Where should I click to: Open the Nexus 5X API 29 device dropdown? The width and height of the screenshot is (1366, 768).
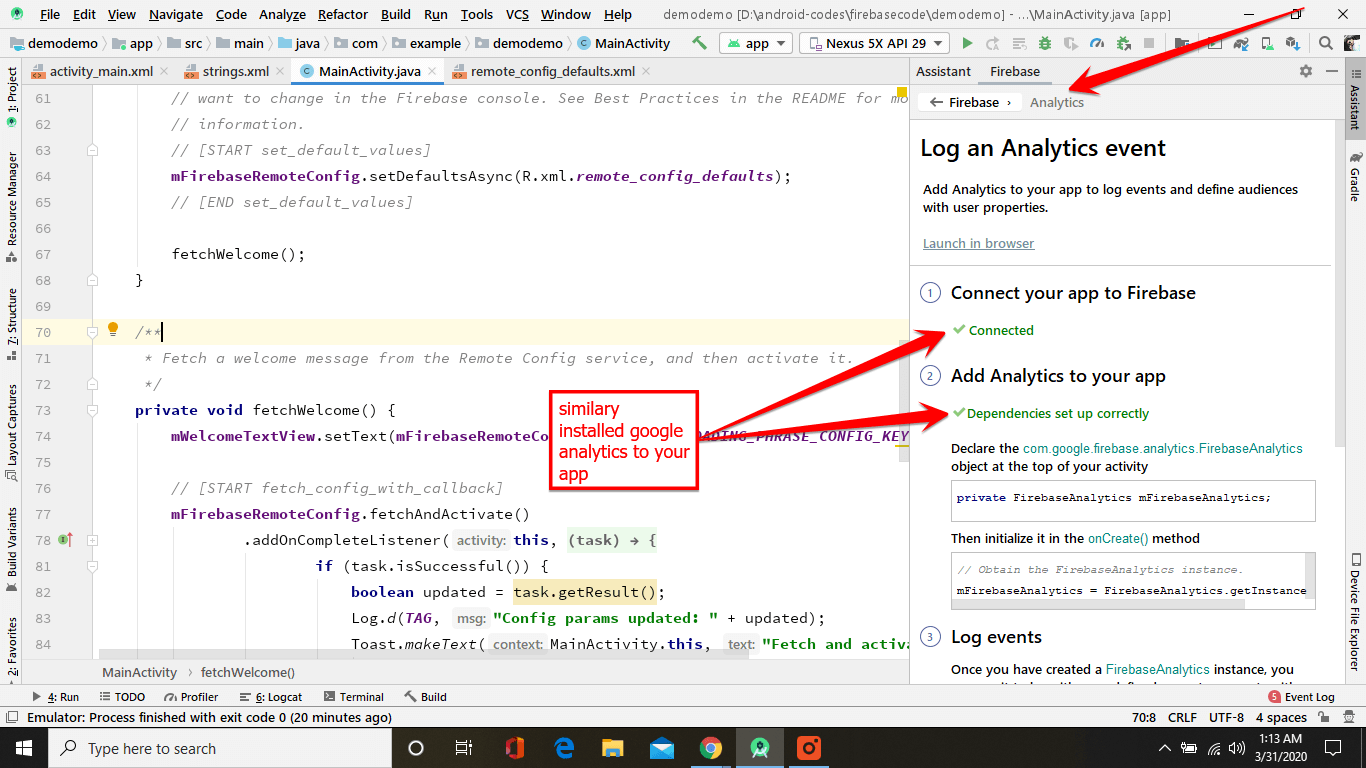pos(875,43)
